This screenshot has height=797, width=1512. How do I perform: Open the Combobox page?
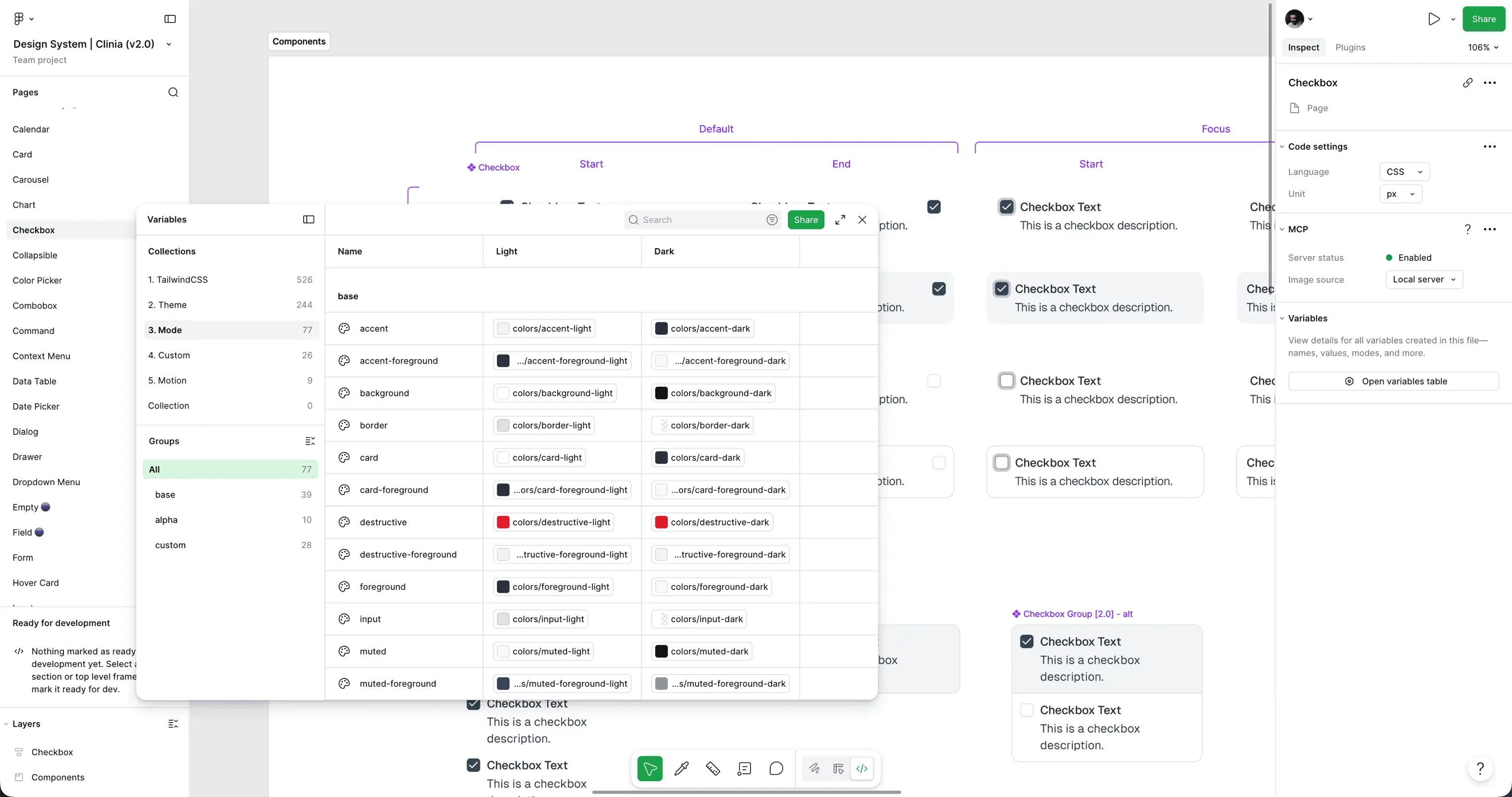pos(34,306)
